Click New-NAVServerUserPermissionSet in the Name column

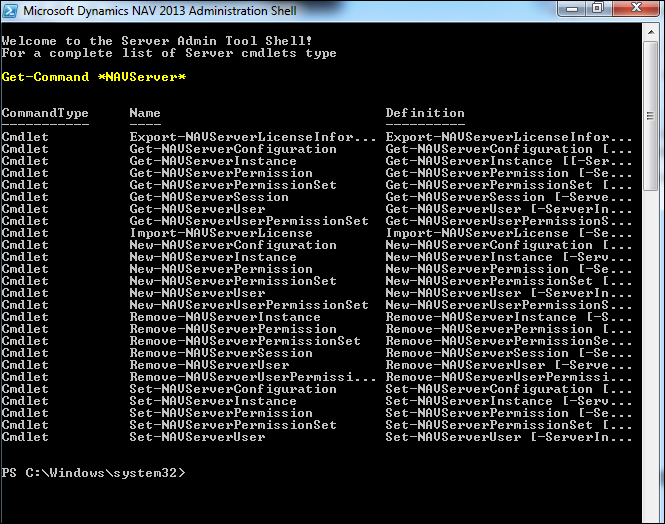(249, 305)
